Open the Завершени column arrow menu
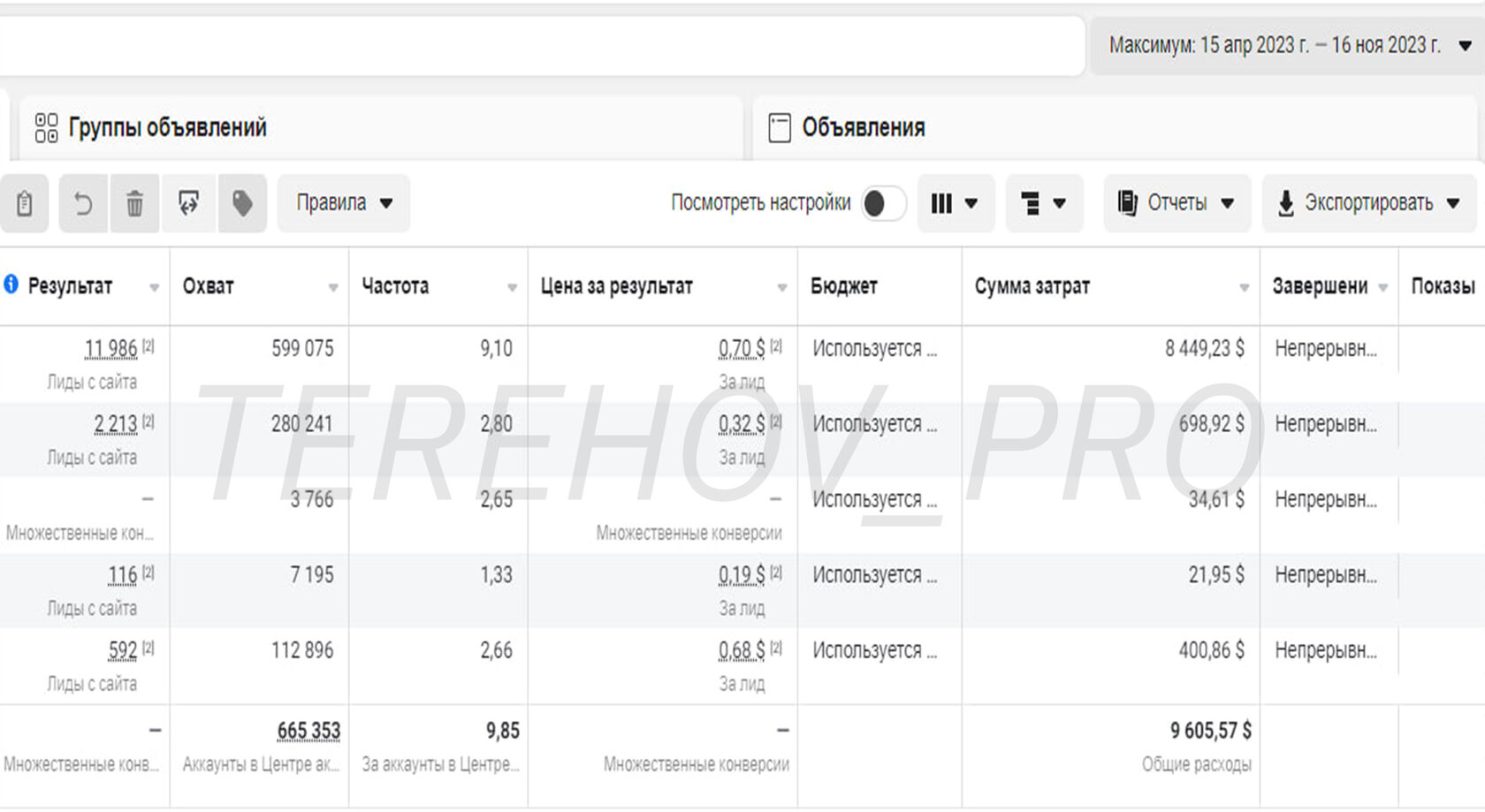The image size is (1485, 812). [x=1383, y=287]
